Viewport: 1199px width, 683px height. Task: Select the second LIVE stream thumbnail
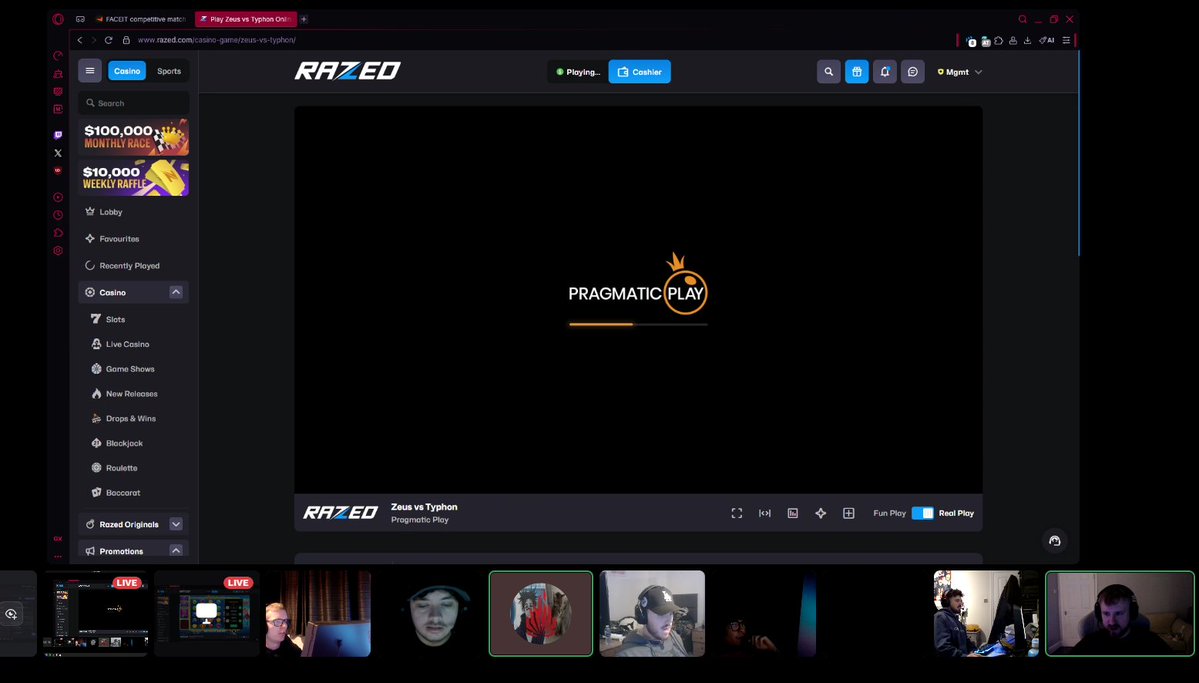(x=207, y=613)
